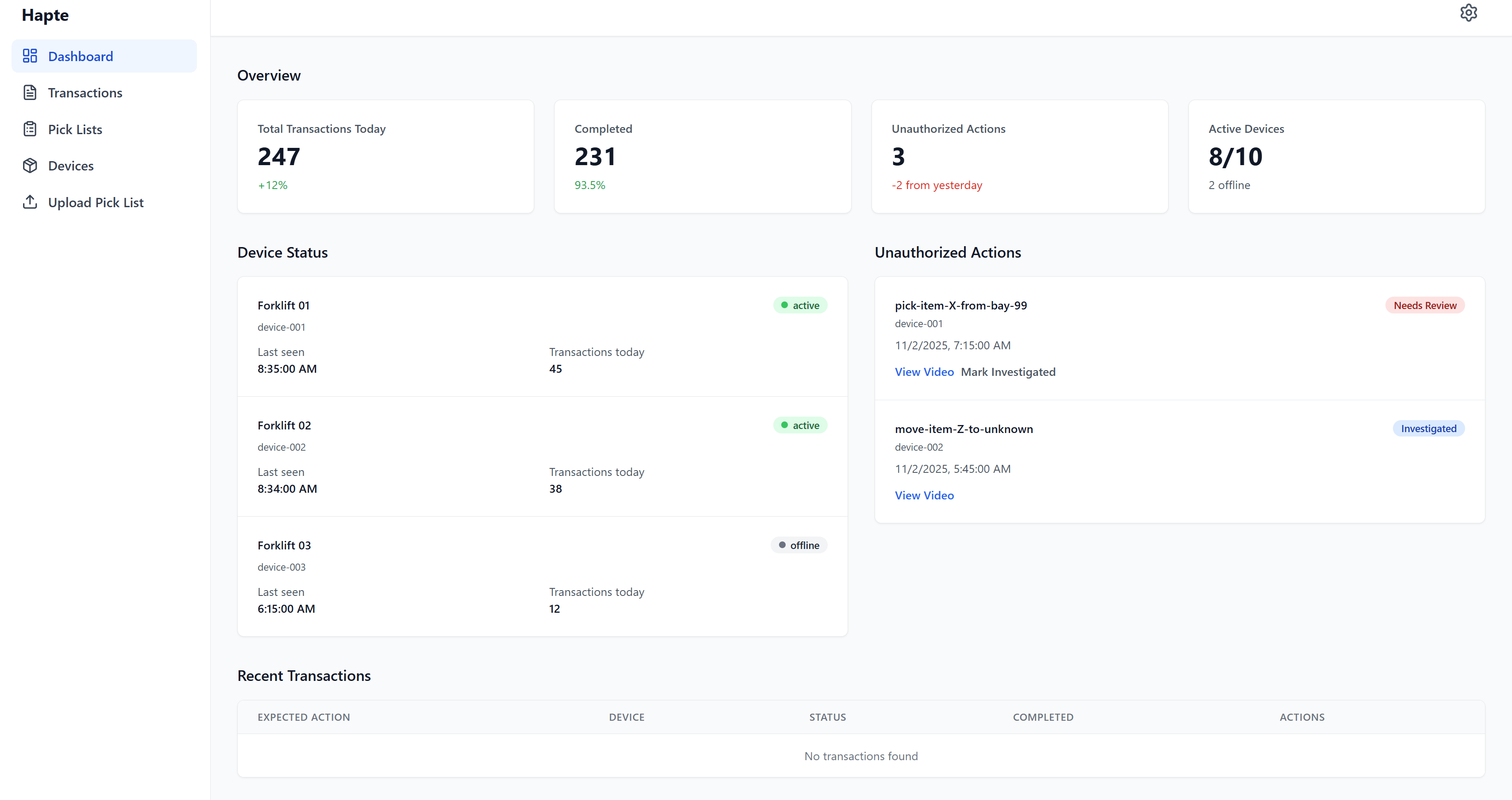Click the Completed 231 overview card

(x=702, y=156)
